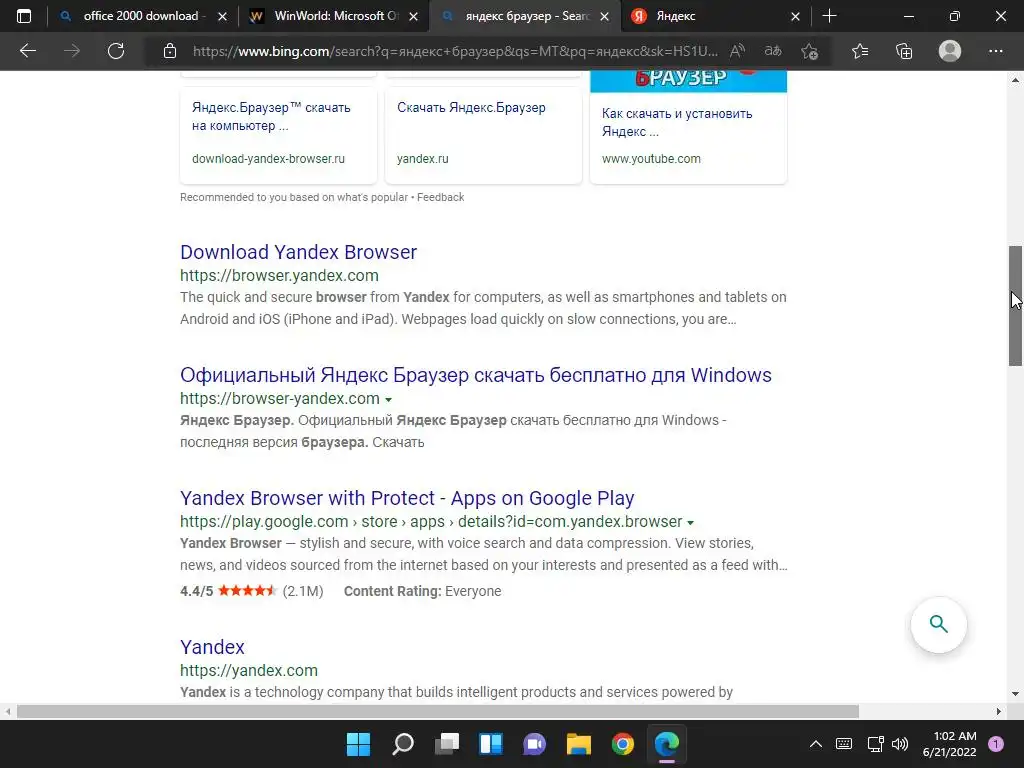Viewport: 1024px width, 768px height.
Task: Open the network tray icon
Action: tap(876, 744)
